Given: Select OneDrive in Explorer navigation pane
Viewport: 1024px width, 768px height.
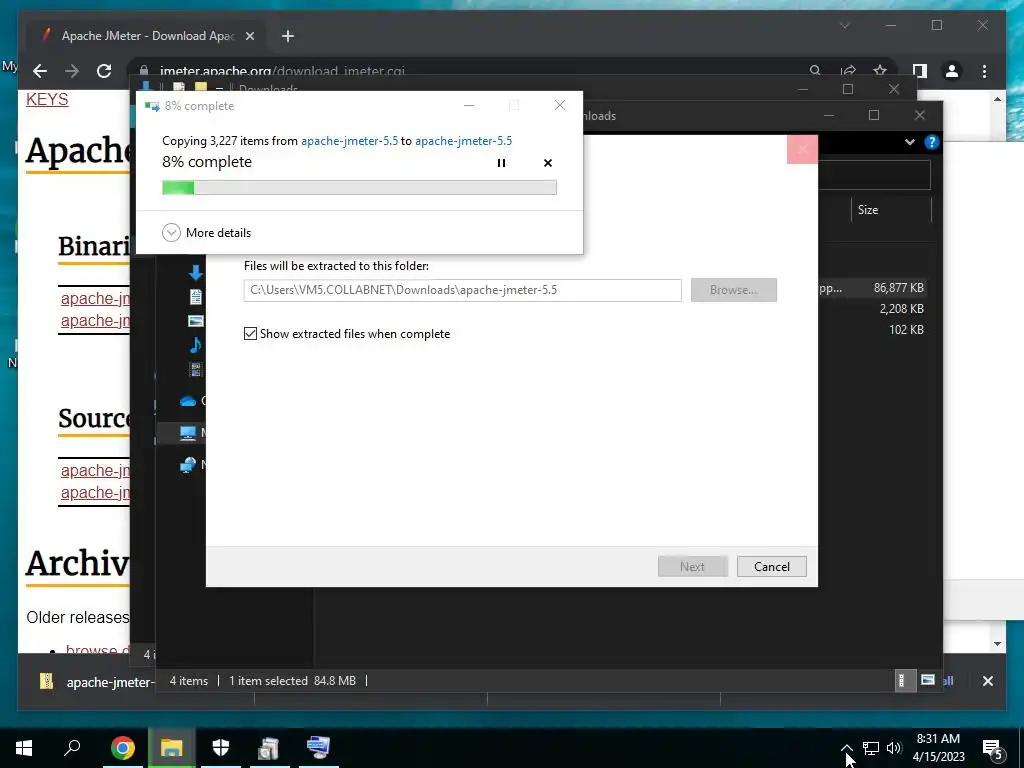Looking at the screenshot, I should tap(189, 400).
